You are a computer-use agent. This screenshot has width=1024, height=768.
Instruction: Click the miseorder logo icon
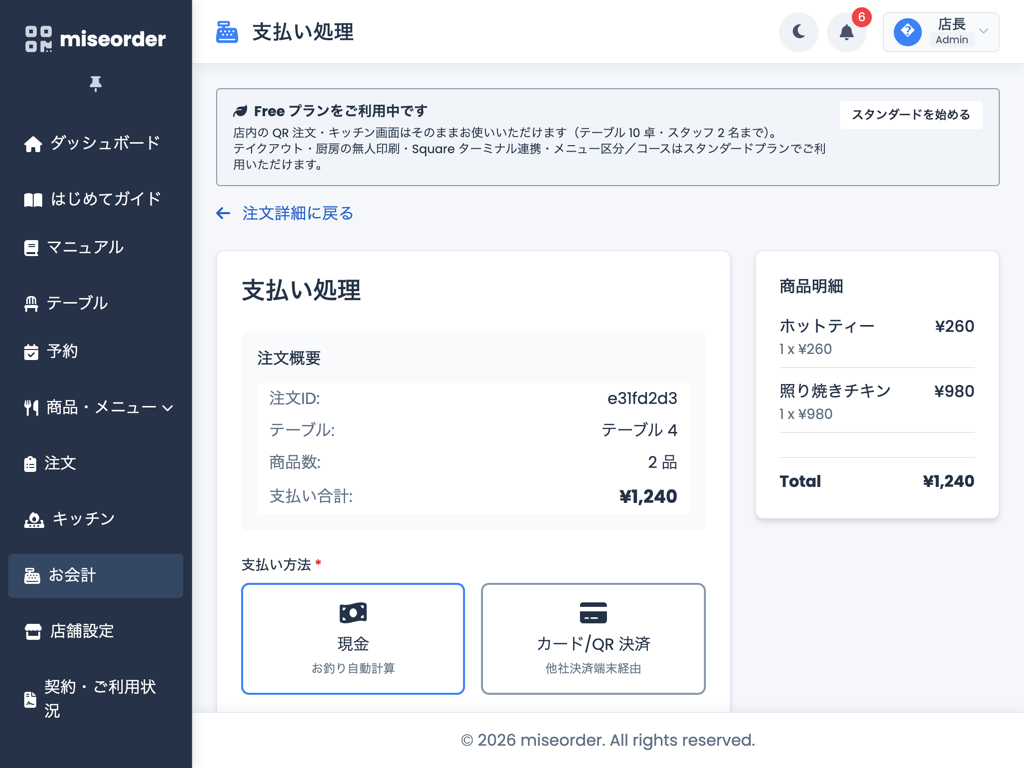tap(39, 39)
